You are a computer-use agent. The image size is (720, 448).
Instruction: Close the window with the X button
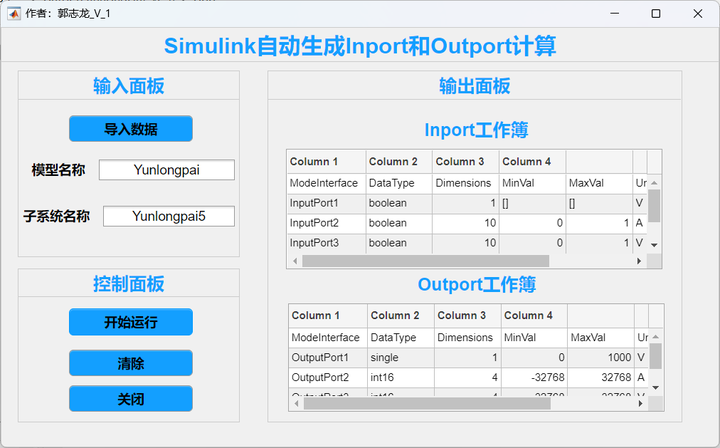point(698,14)
